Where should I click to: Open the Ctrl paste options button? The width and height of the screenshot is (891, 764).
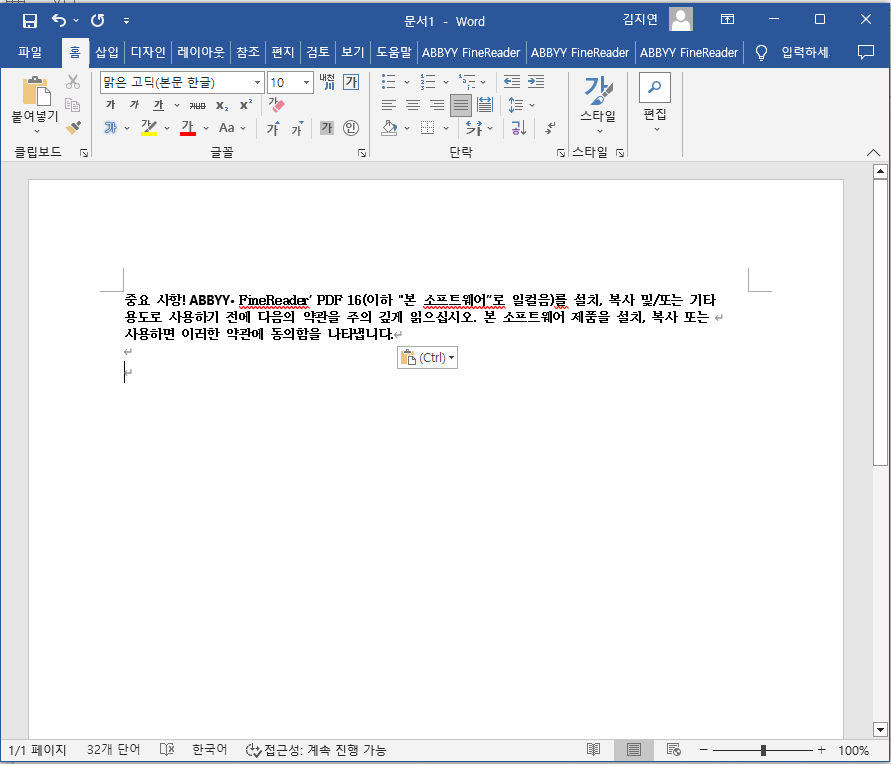[x=427, y=357]
